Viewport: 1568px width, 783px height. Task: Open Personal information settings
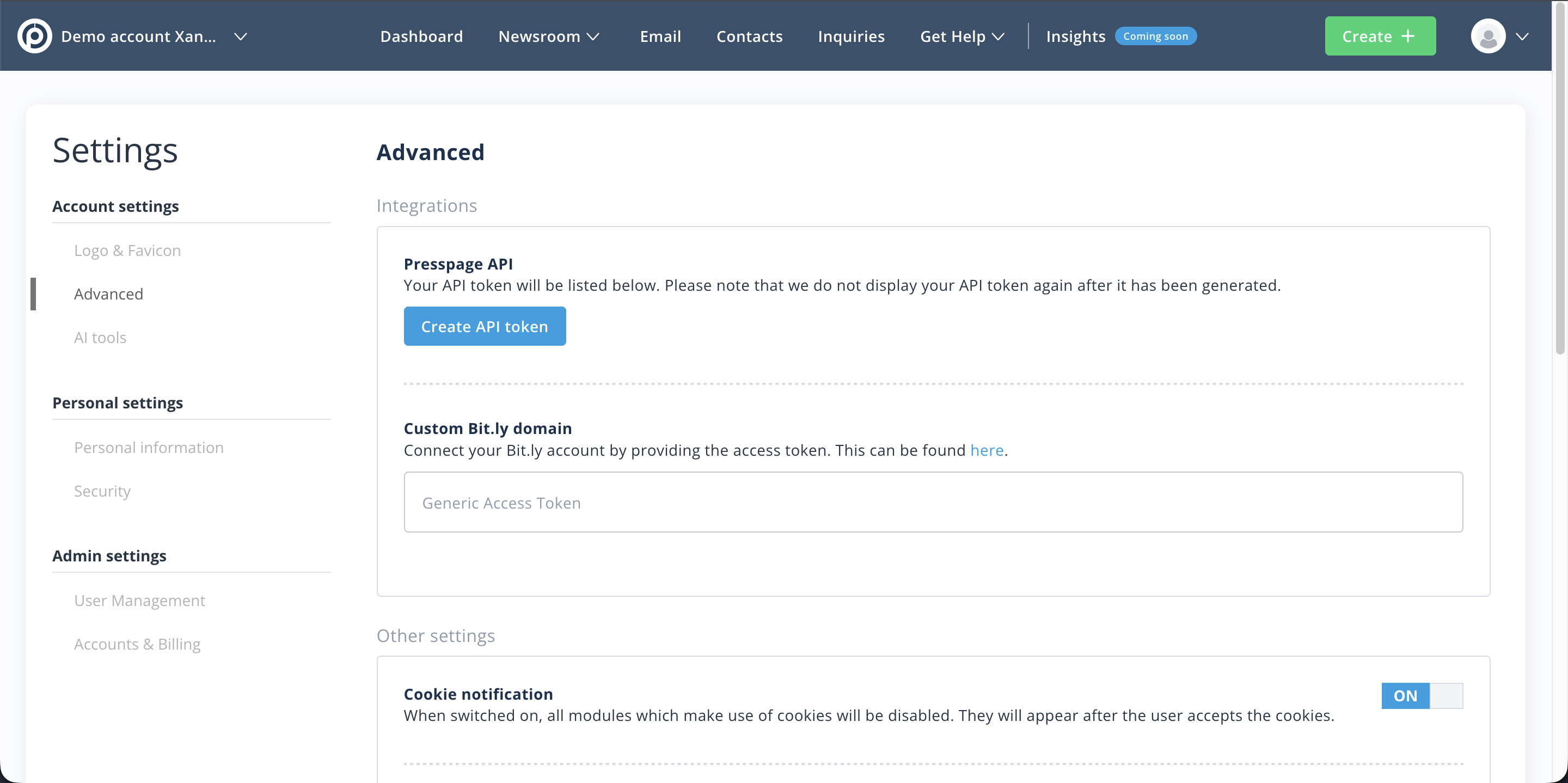click(149, 448)
